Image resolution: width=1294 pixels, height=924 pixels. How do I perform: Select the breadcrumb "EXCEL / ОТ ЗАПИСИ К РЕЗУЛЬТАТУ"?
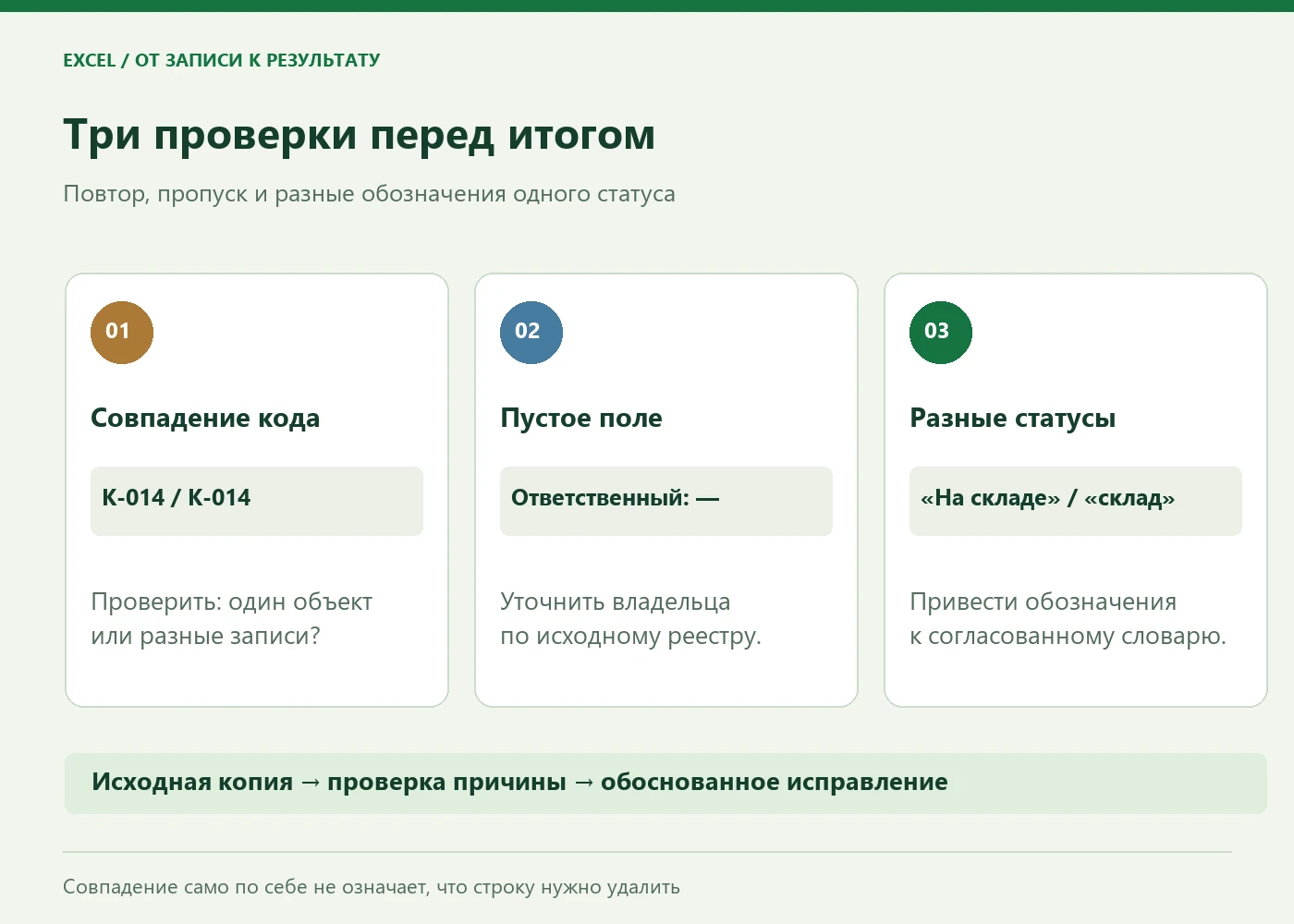(222, 61)
